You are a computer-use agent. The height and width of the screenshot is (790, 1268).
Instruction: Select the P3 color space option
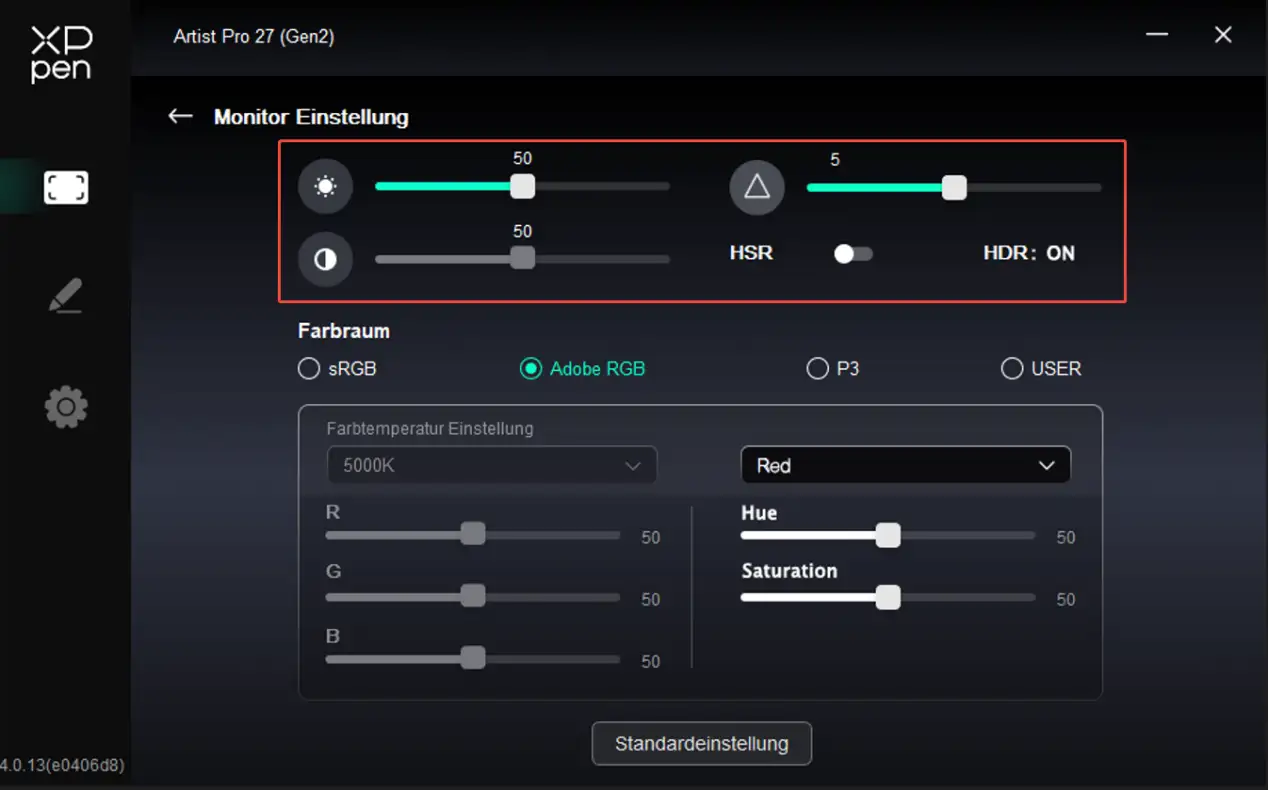[817, 369]
